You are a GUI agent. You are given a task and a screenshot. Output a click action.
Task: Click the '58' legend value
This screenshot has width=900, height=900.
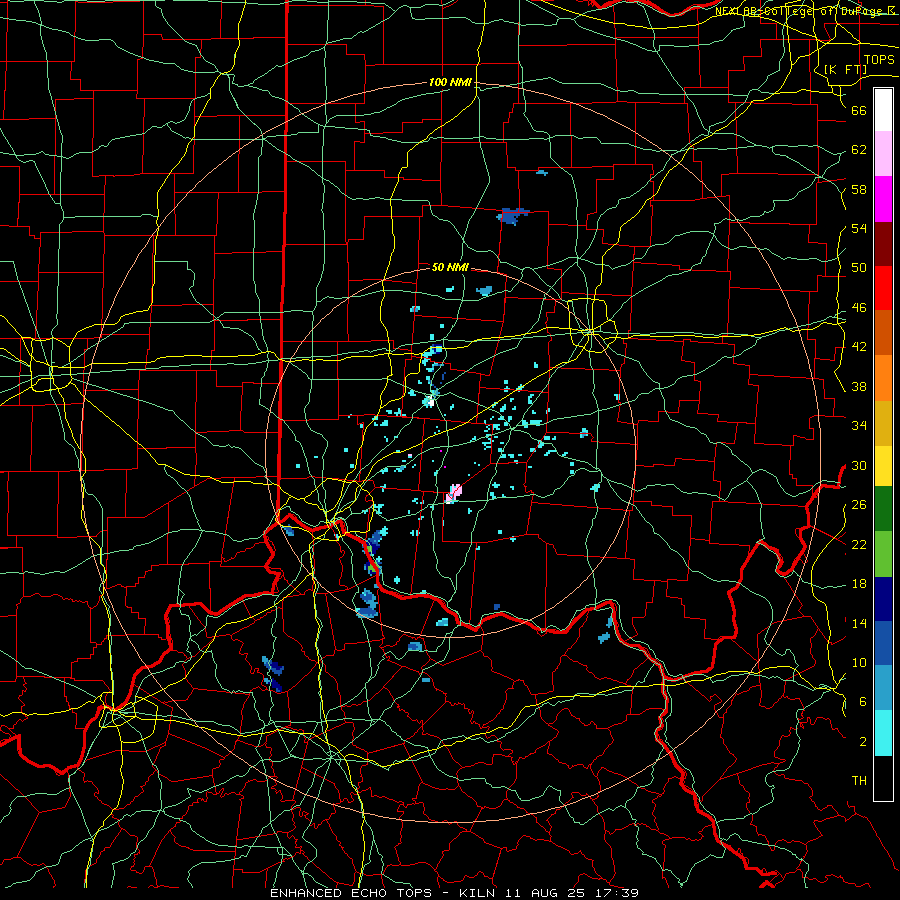point(859,189)
